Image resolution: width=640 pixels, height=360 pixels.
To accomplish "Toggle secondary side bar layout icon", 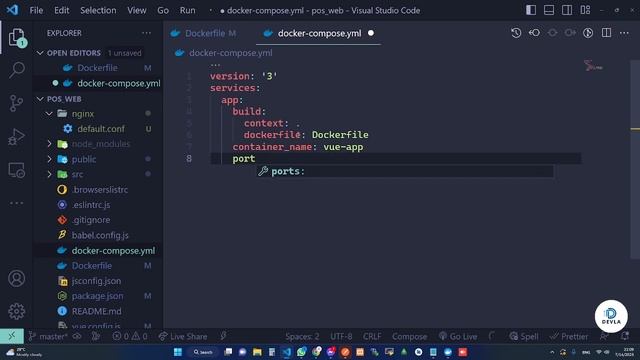I will coord(567,10).
